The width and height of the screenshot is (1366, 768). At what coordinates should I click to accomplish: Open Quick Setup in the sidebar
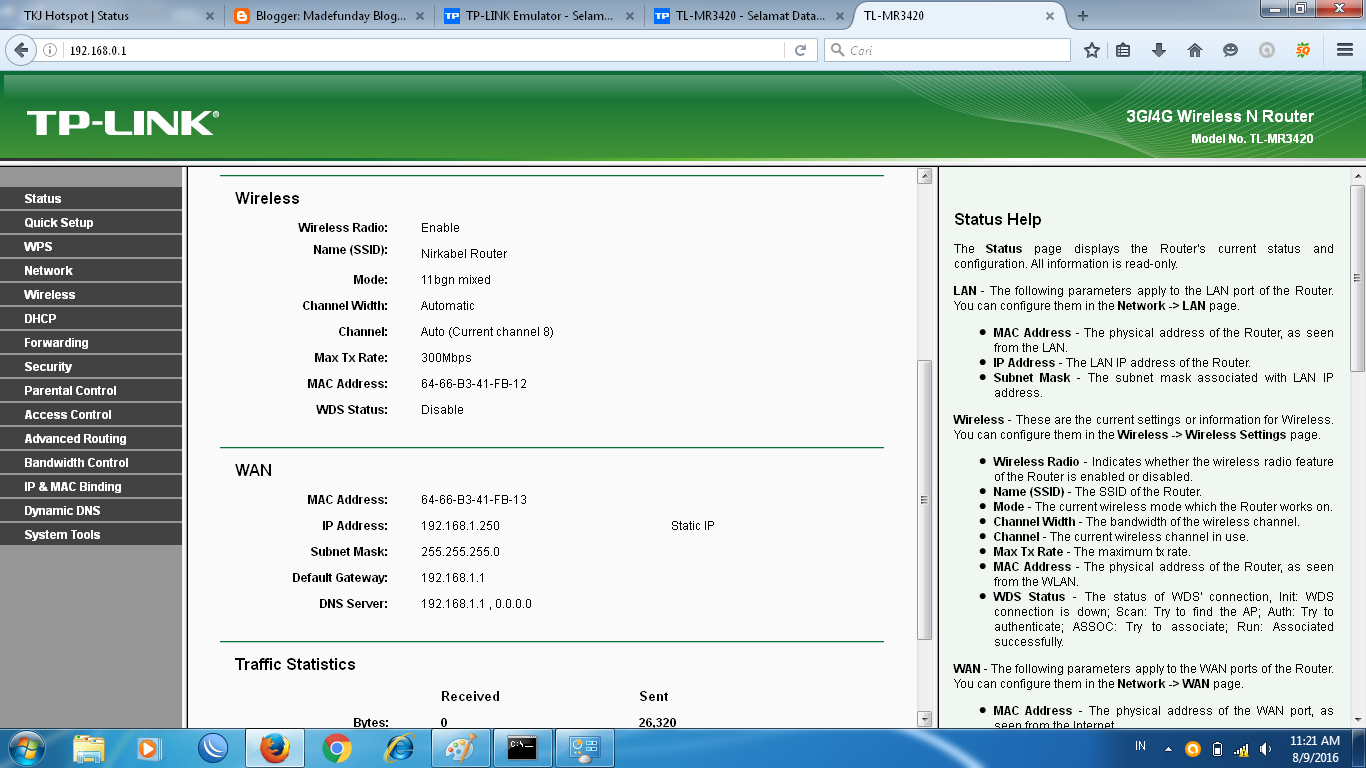(x=91, y=223)
